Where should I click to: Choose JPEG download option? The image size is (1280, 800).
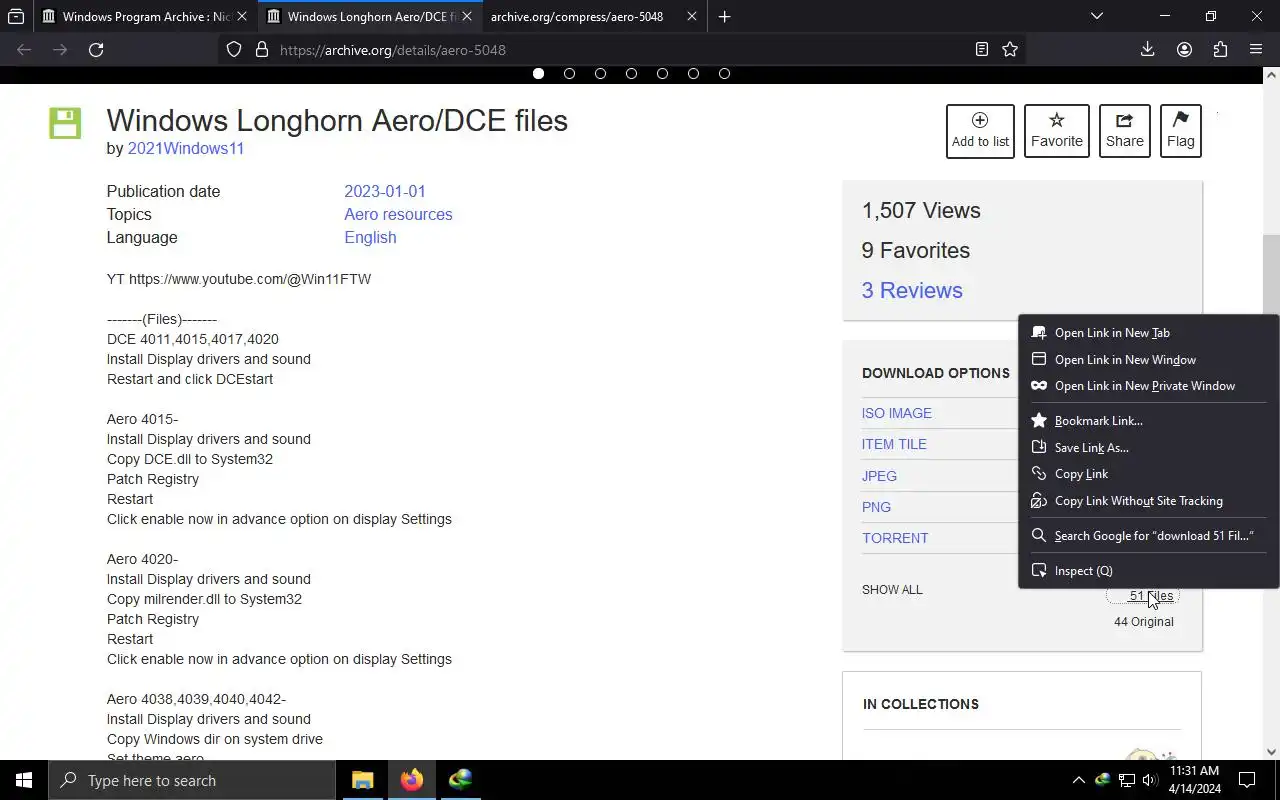coord(879,476)
